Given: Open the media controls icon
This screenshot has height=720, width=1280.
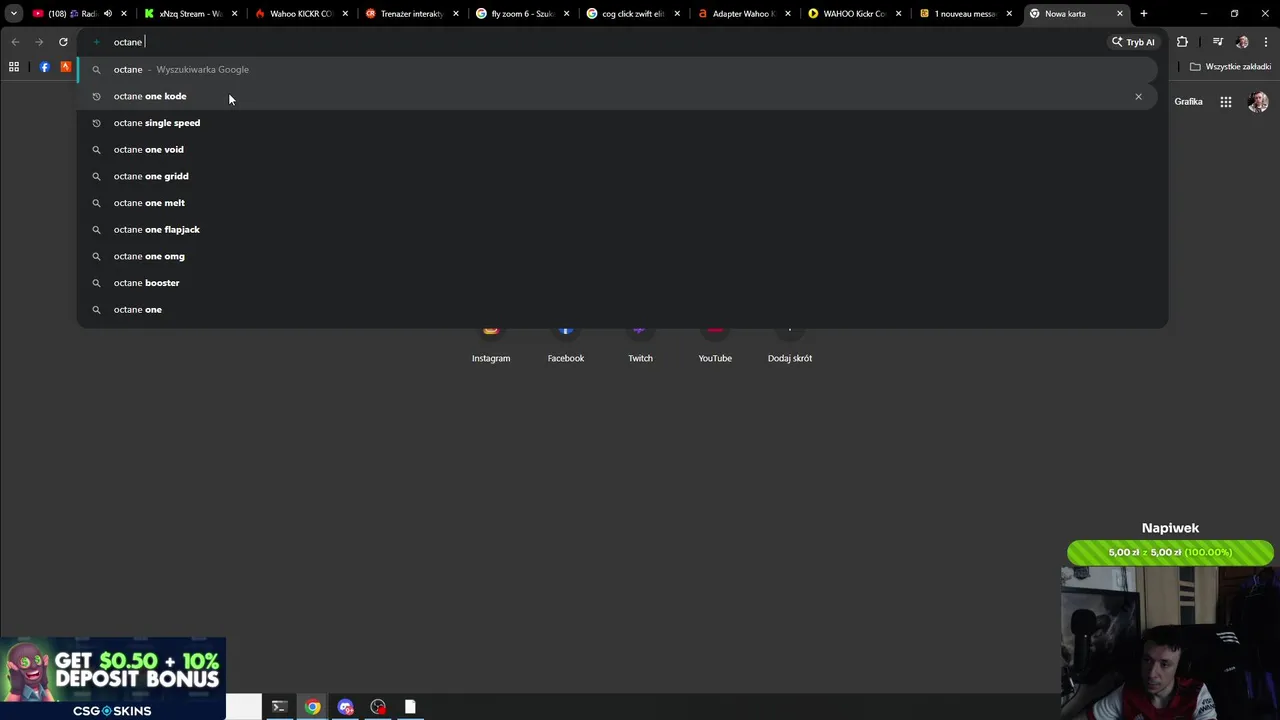Looking at the screenshot, I should pos(1217,42).
